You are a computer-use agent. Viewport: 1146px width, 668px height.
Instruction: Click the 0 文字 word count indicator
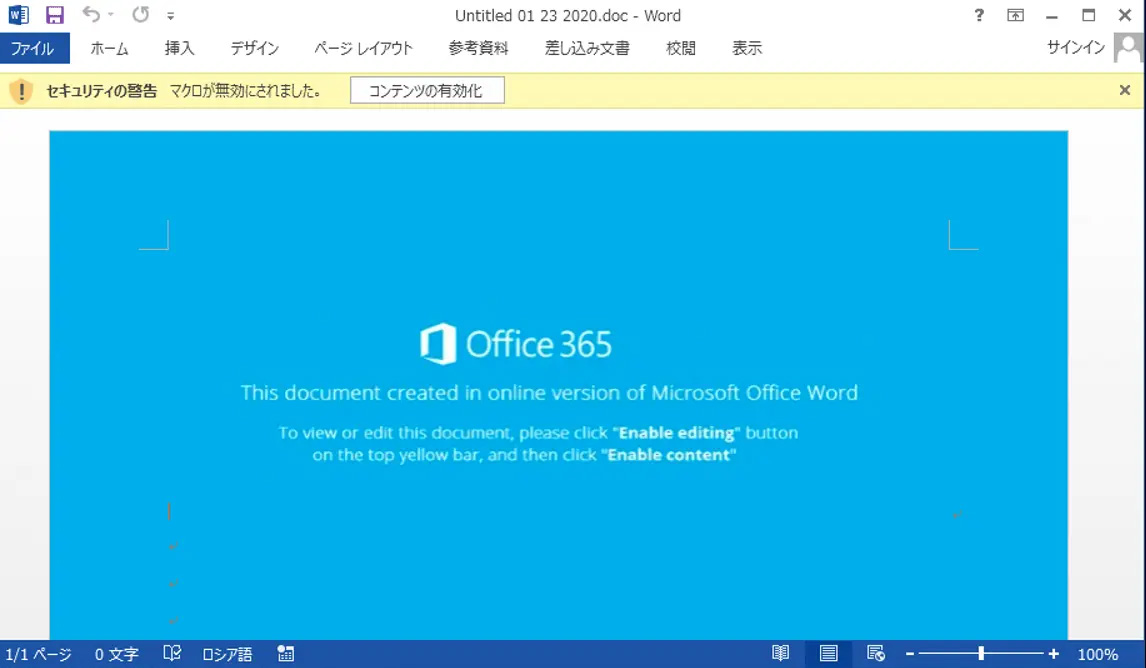tap(116, 654)
